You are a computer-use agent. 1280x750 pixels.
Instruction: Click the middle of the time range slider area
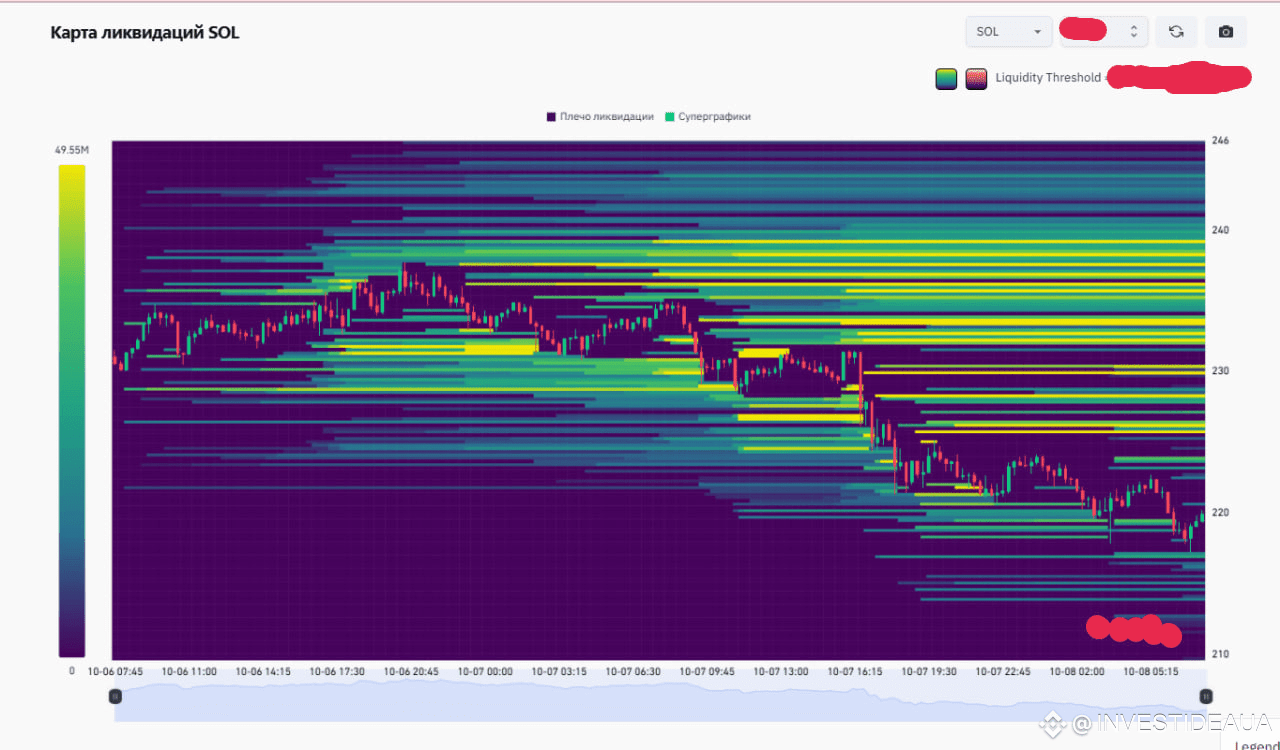[x=660, y=700]
